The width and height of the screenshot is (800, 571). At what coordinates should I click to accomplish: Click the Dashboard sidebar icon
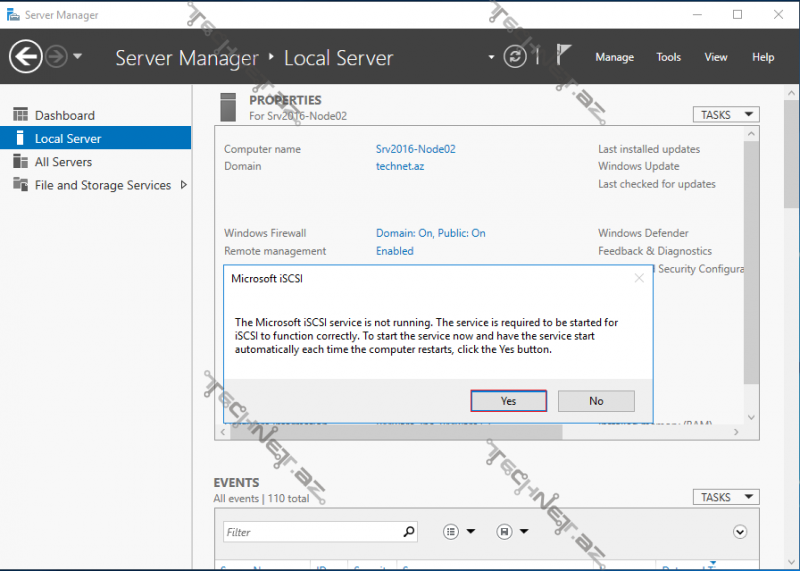(20, 115)
